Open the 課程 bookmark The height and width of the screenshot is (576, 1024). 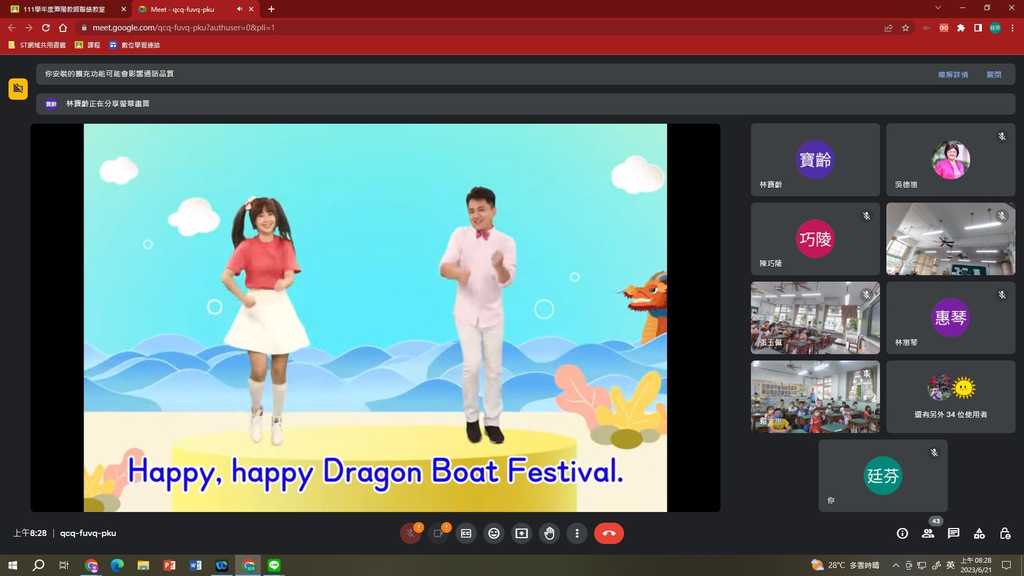point(88,45)
